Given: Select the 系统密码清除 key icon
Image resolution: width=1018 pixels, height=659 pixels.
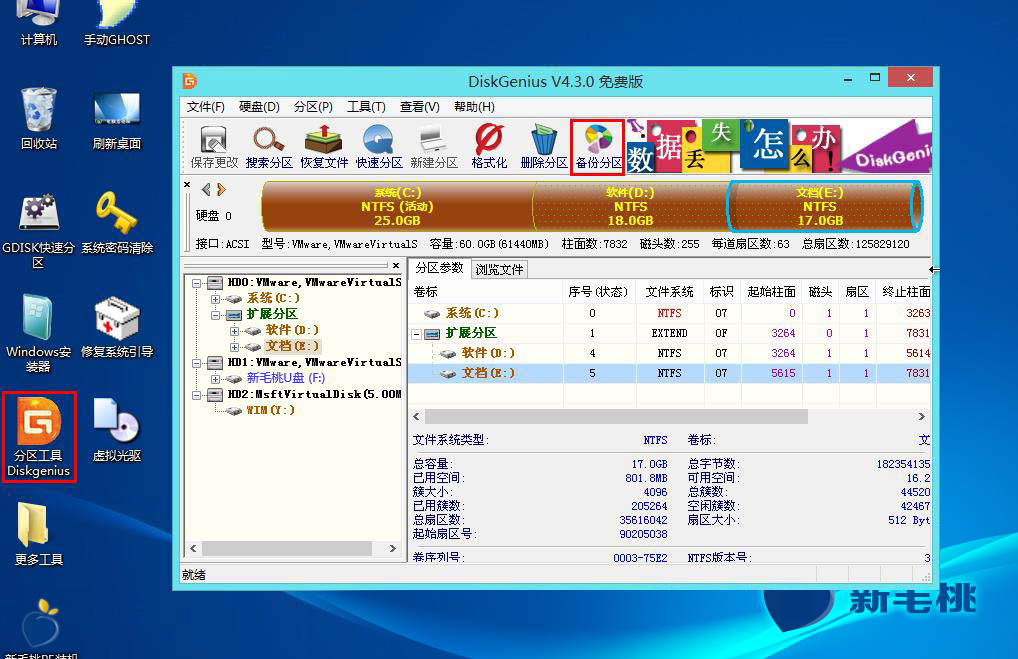Looking at the screenshot, I should click(x=117, y=223).
